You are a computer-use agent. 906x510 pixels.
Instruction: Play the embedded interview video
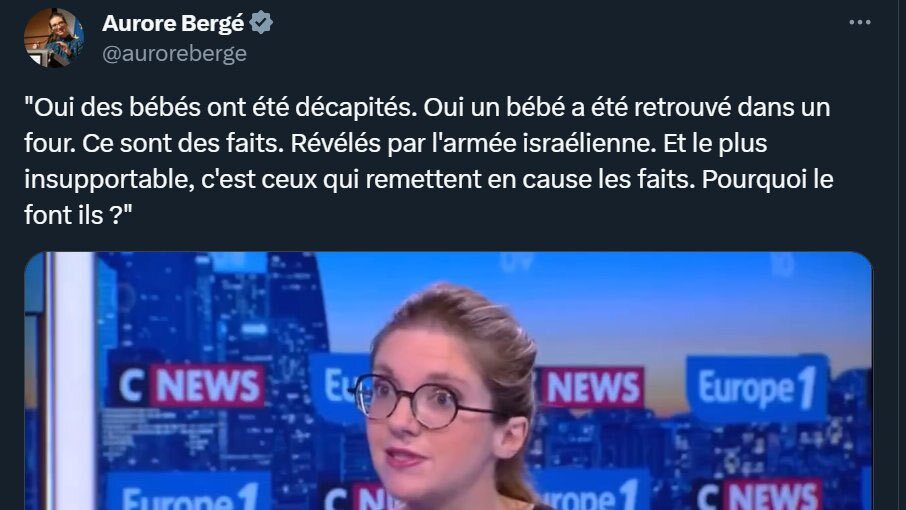tap(448, 381)
